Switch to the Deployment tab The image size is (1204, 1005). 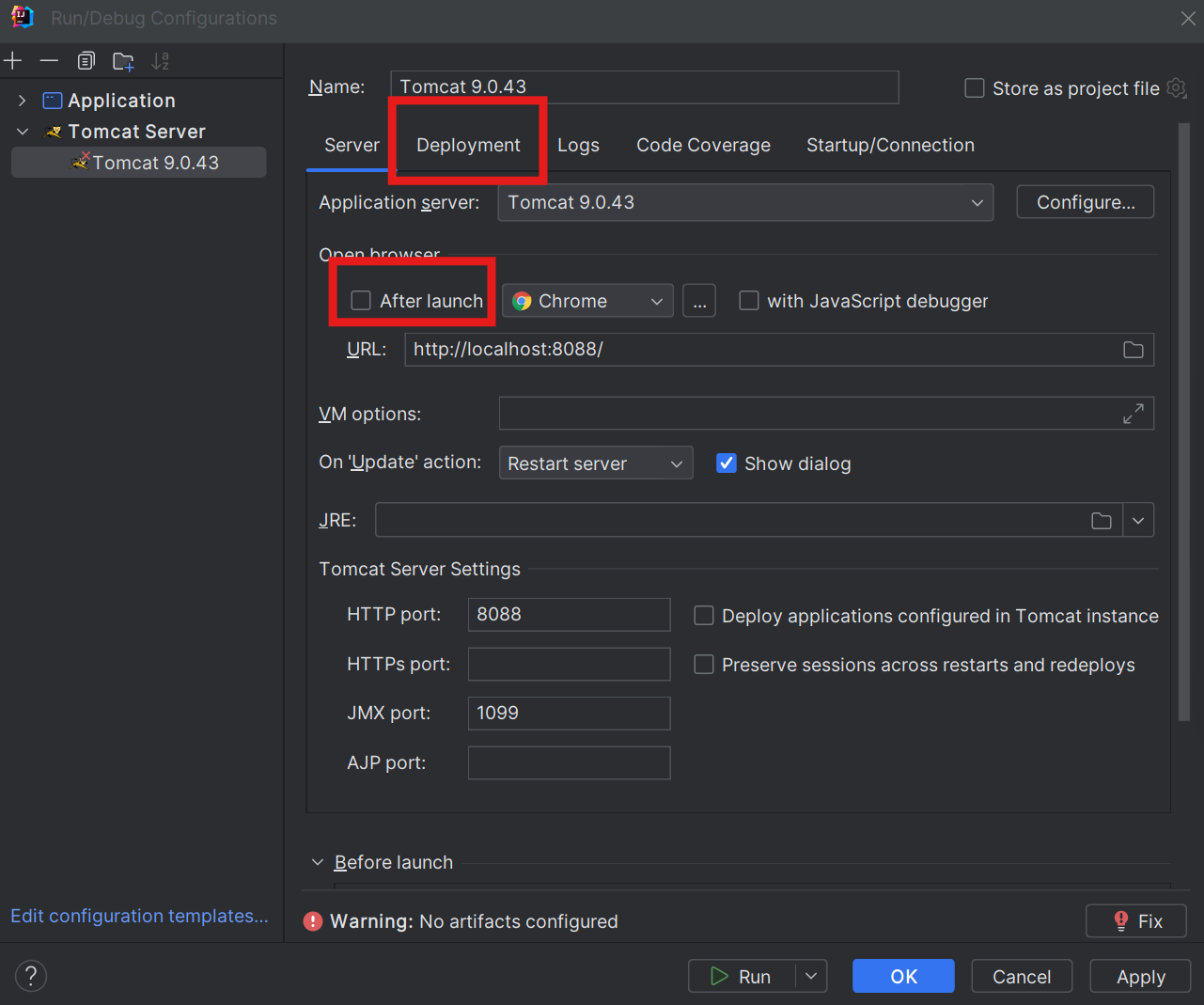pyautogui.click(x=468, y=145)
